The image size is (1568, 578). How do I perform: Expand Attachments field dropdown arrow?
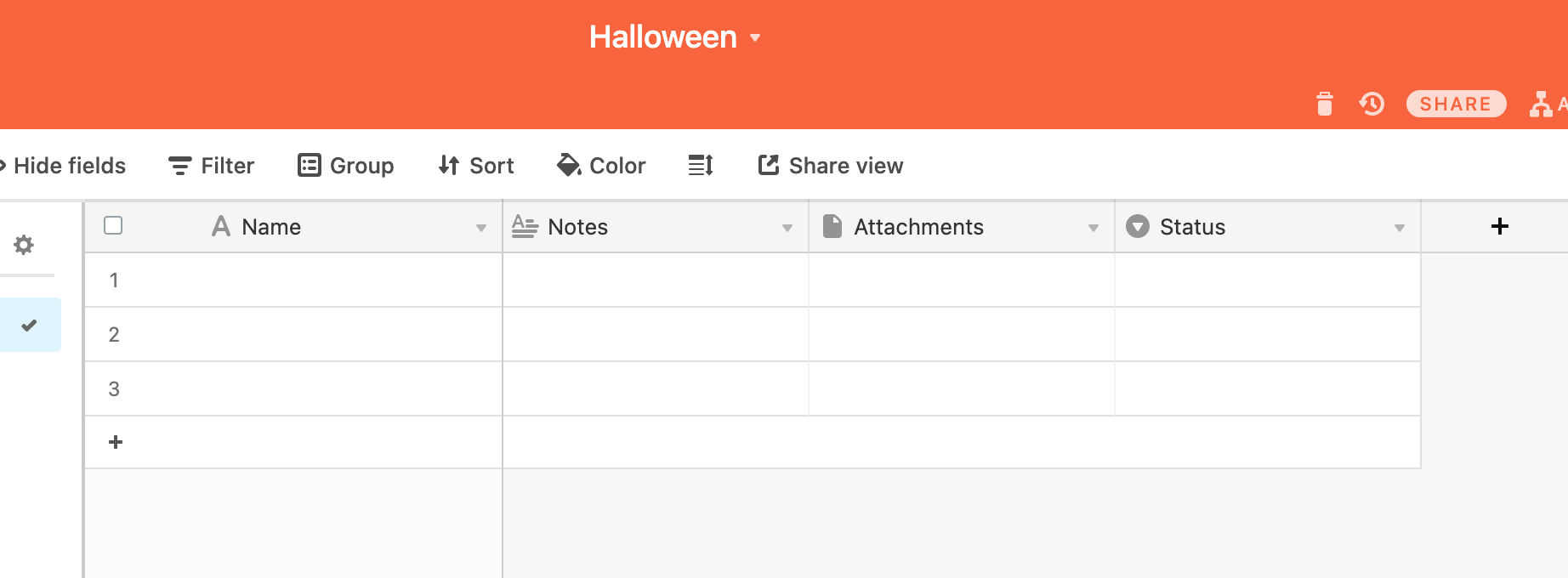1094,228
